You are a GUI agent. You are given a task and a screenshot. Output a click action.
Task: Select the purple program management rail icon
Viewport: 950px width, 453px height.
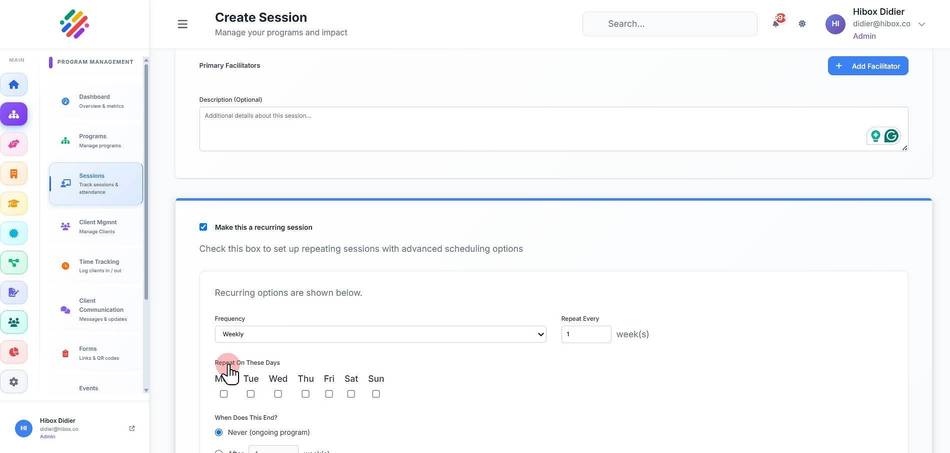coord(13,114)
